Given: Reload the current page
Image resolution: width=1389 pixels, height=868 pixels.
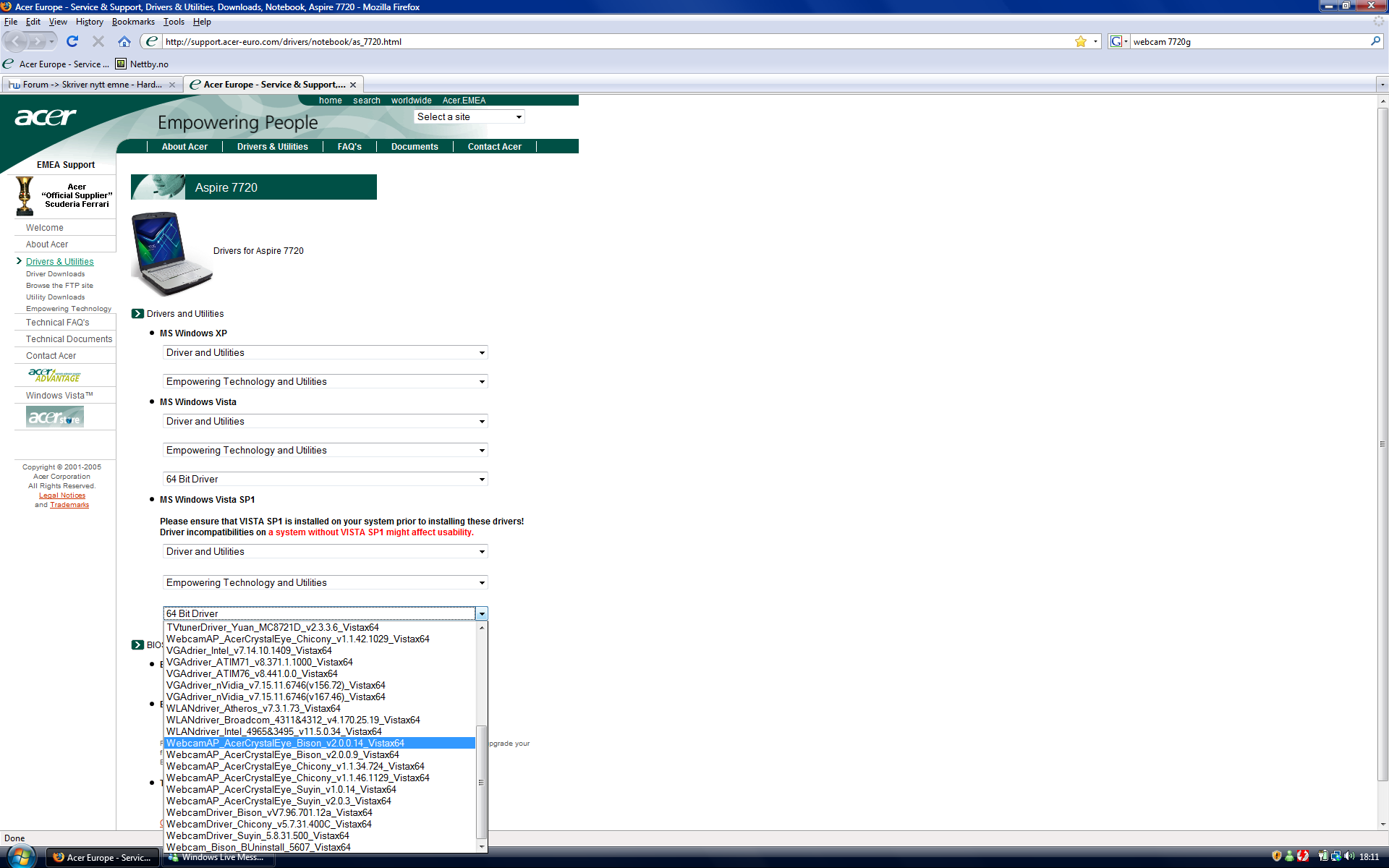Looking at the screenshot, I should [72, 41].
